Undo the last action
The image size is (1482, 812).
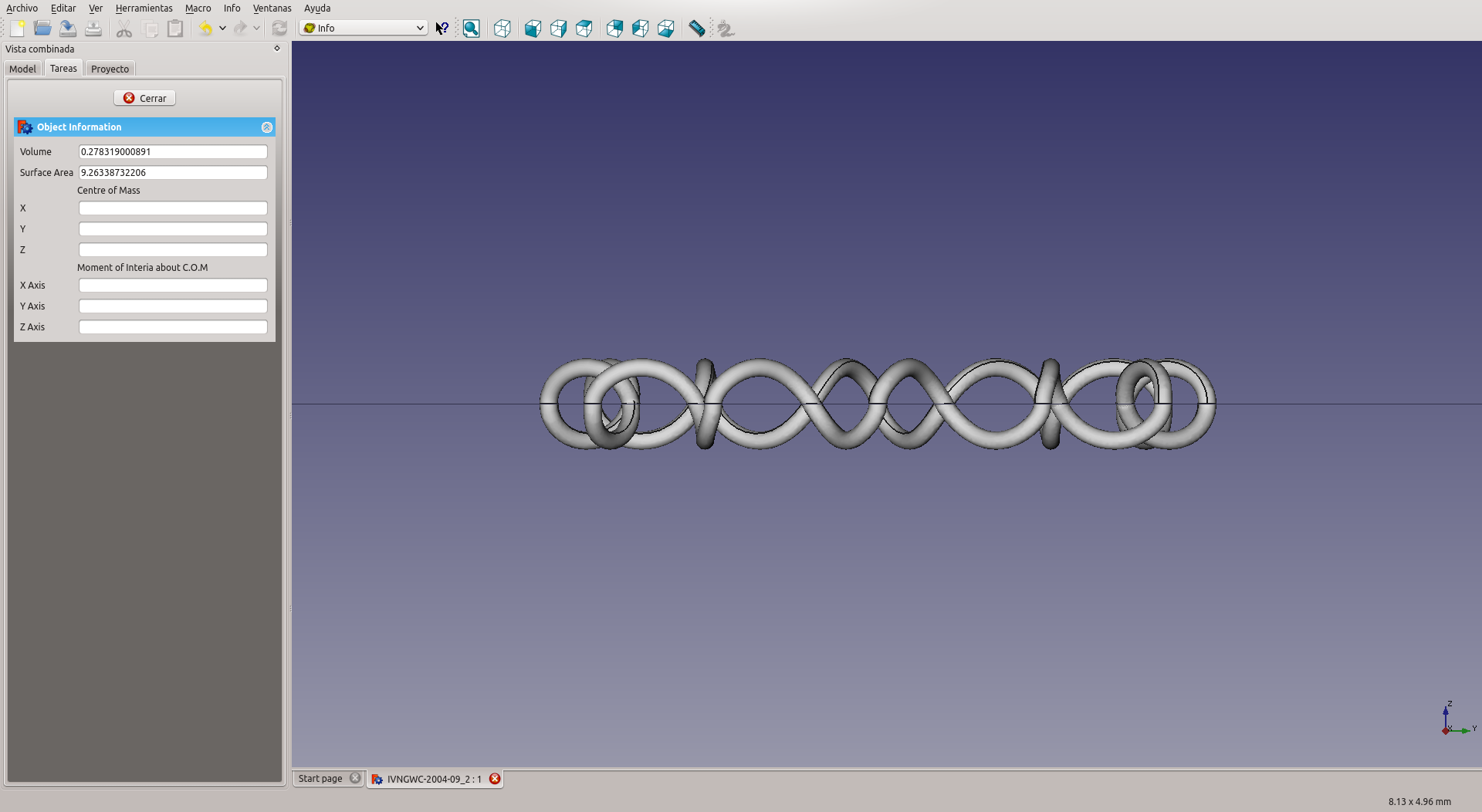205,29
